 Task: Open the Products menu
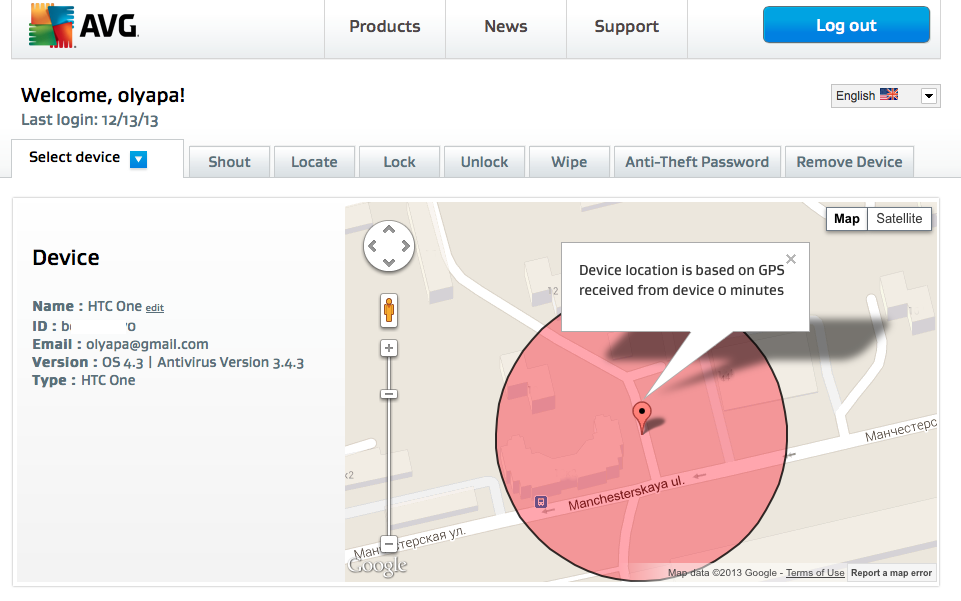tap(385, 27)
